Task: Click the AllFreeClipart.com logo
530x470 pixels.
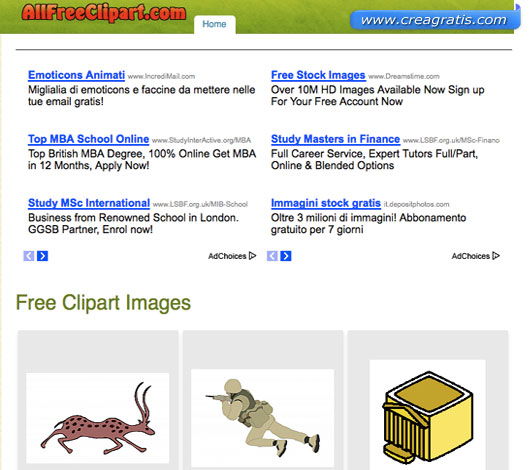Action: (x=103, y=13)
